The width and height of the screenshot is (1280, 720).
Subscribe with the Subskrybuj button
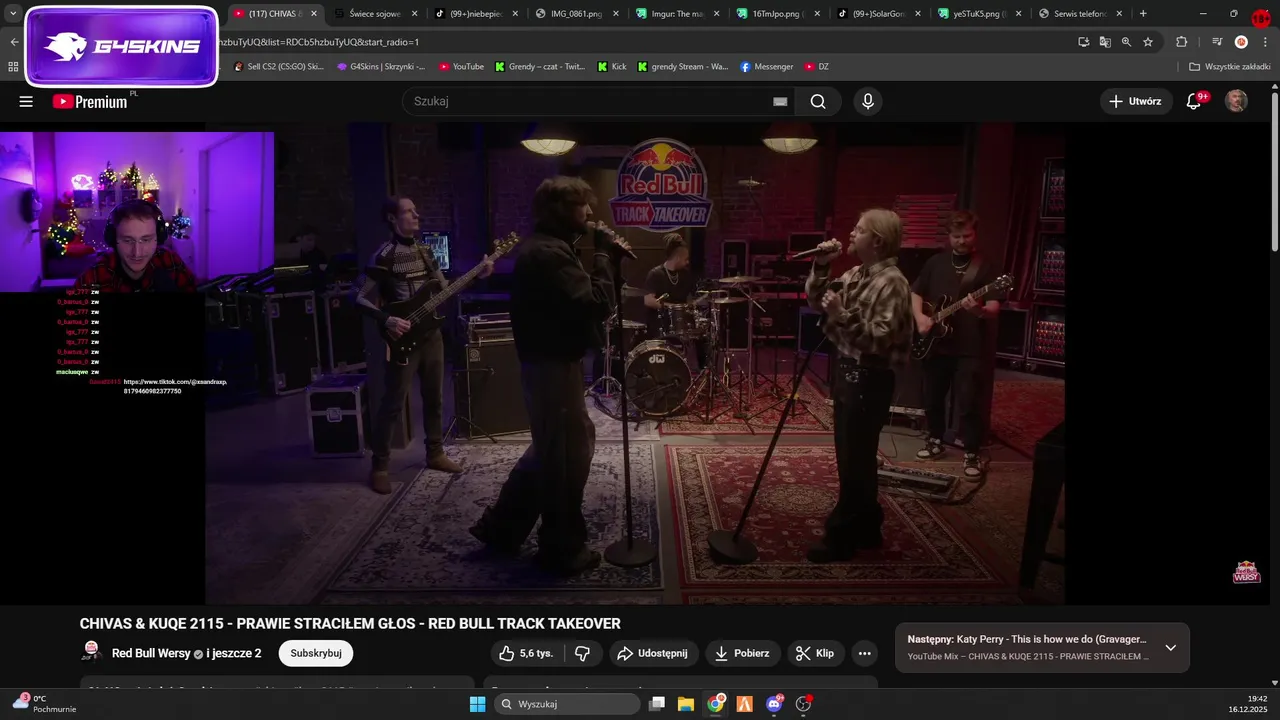316,653
